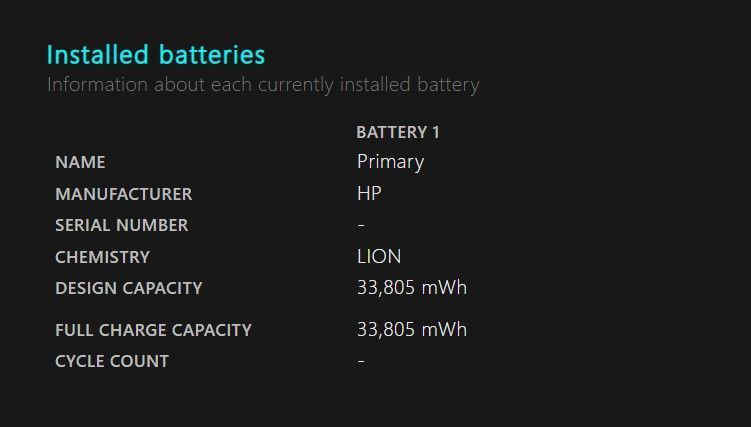The height and width of the screenshot is (427, 751).
Task: Select the BATTERY 1 column header
Action: click(x=398, y=132)
